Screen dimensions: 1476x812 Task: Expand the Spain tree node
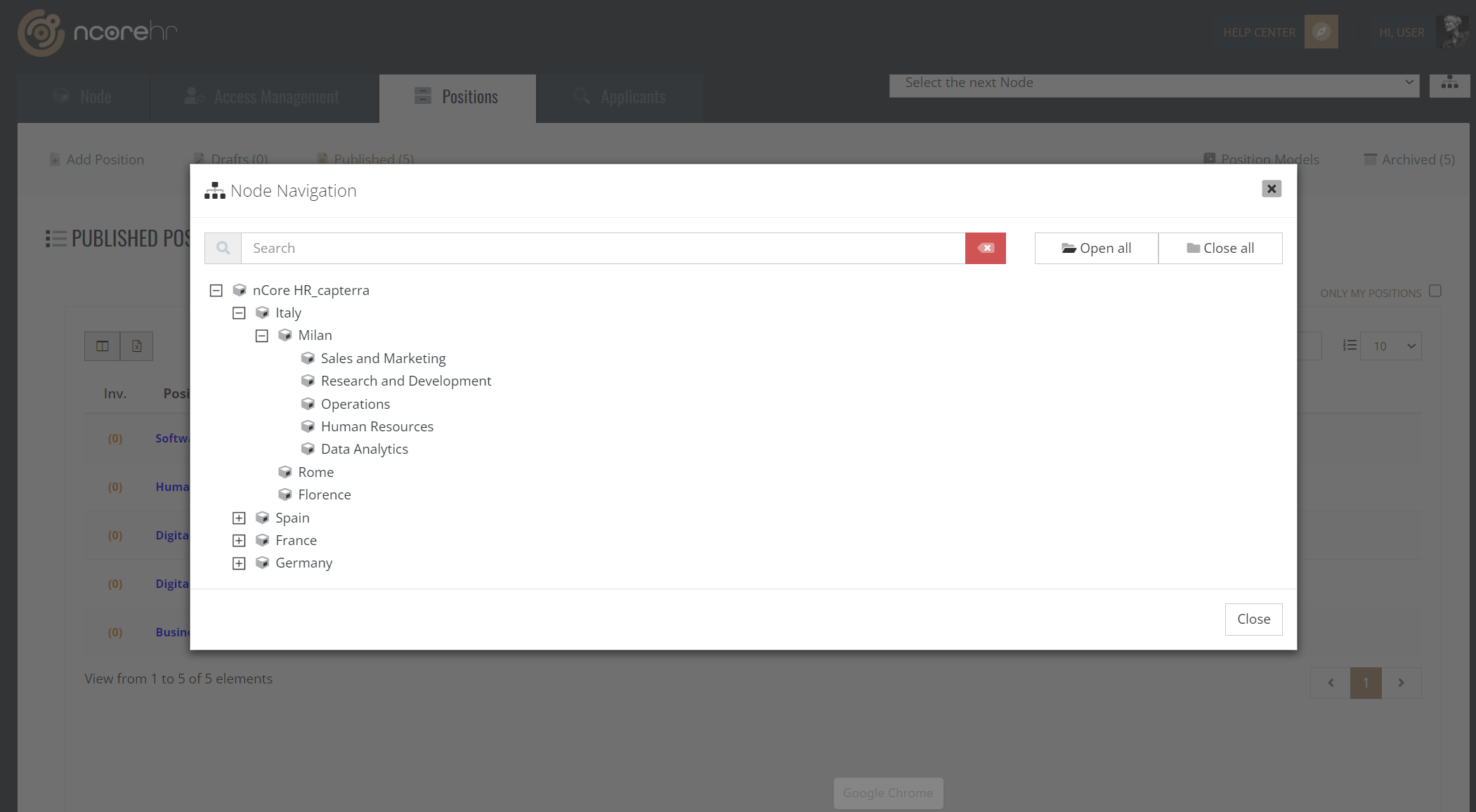click(239, 518)
